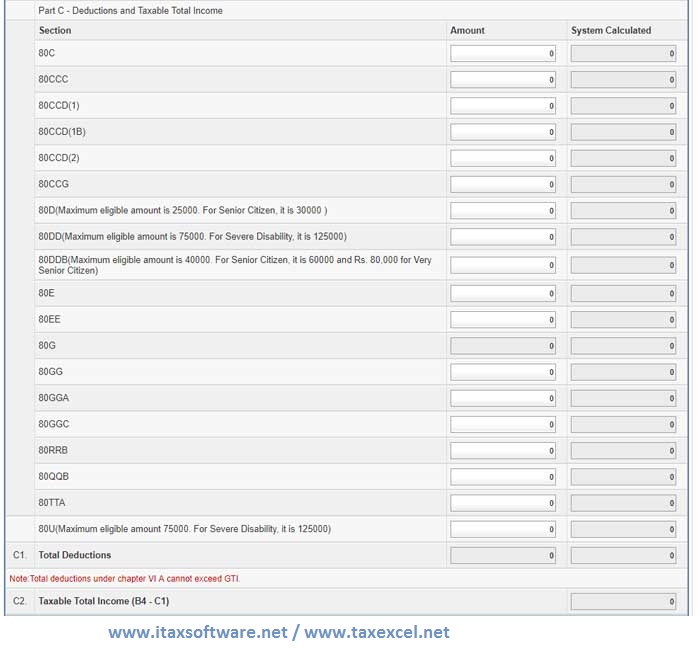Focus the 80RRB Amount field

click(x=503, y=450)
